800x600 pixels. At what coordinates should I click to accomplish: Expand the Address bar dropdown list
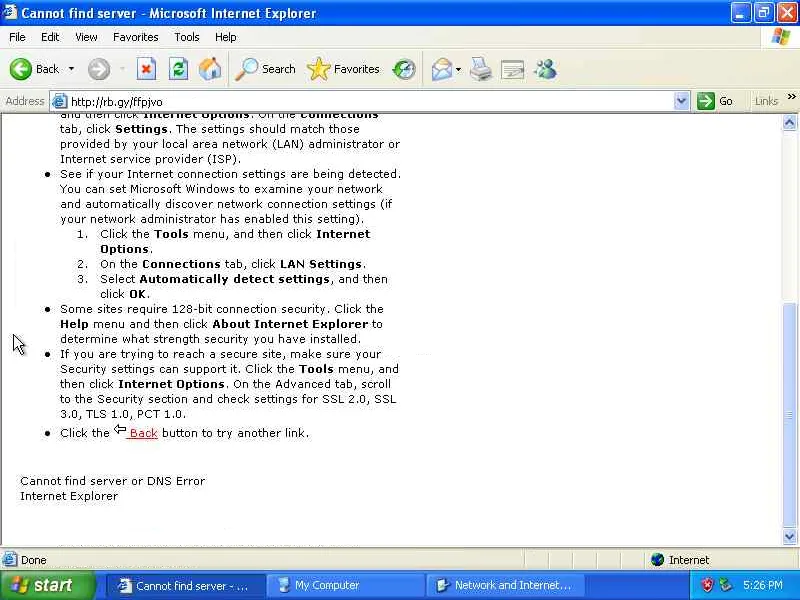681,102
